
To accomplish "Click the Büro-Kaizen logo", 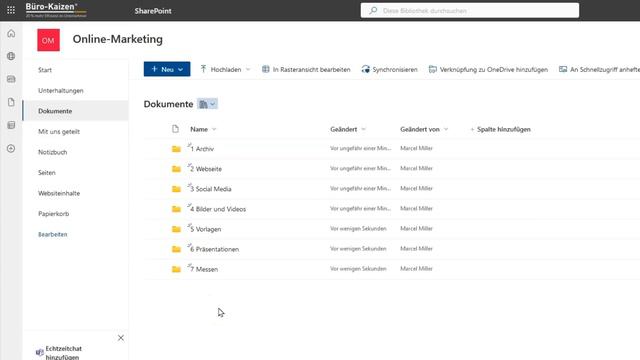I will (x=56, y=10).
